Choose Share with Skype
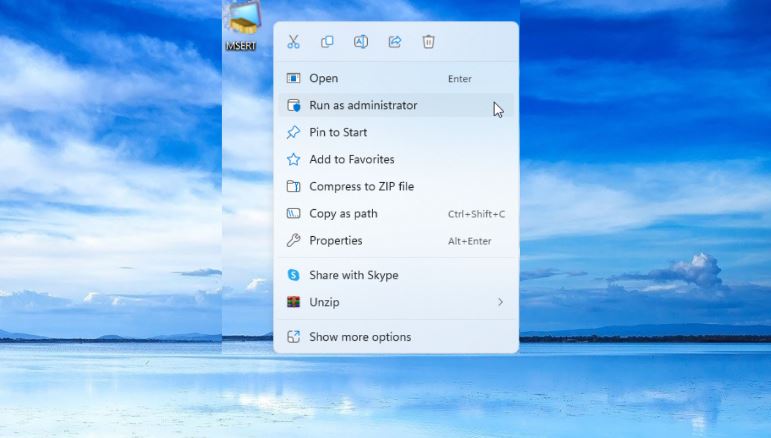This screenshot has height=438, width=771. [x=396, y=275]
